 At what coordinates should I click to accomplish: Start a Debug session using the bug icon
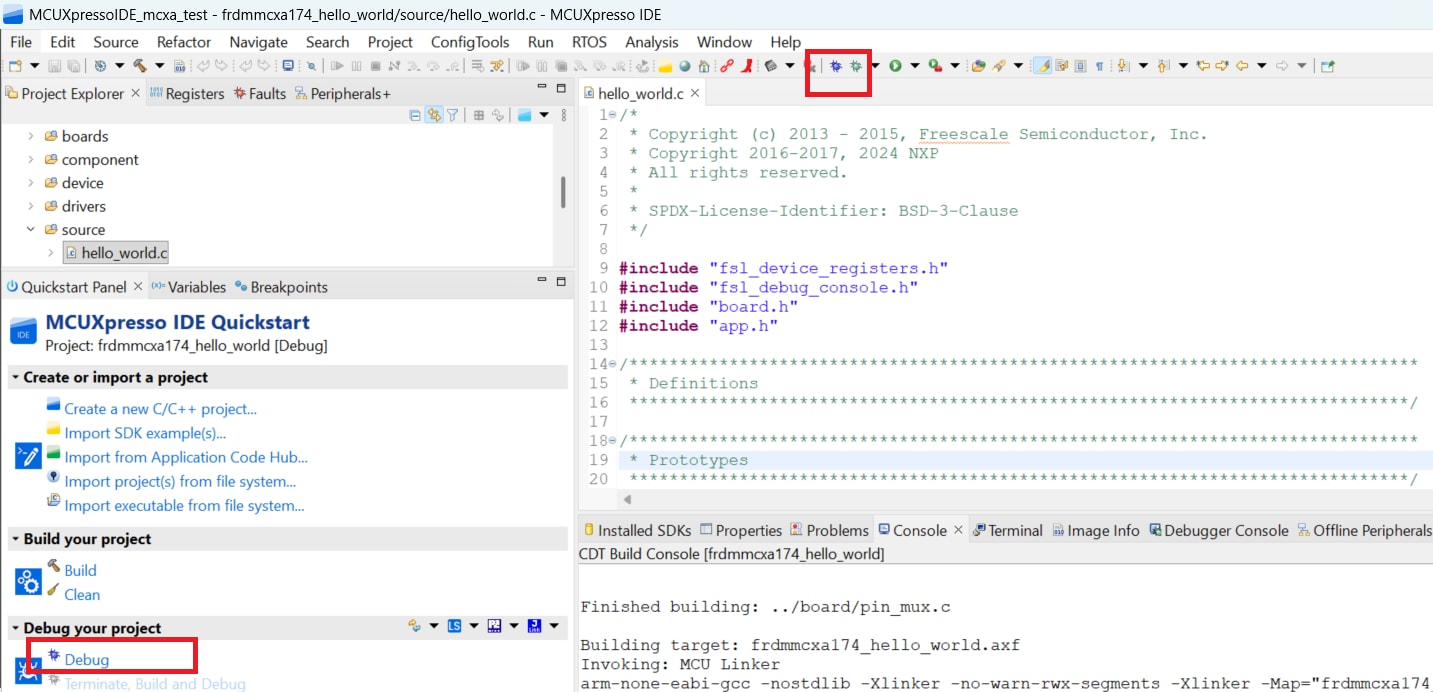[x=836, y=67]
